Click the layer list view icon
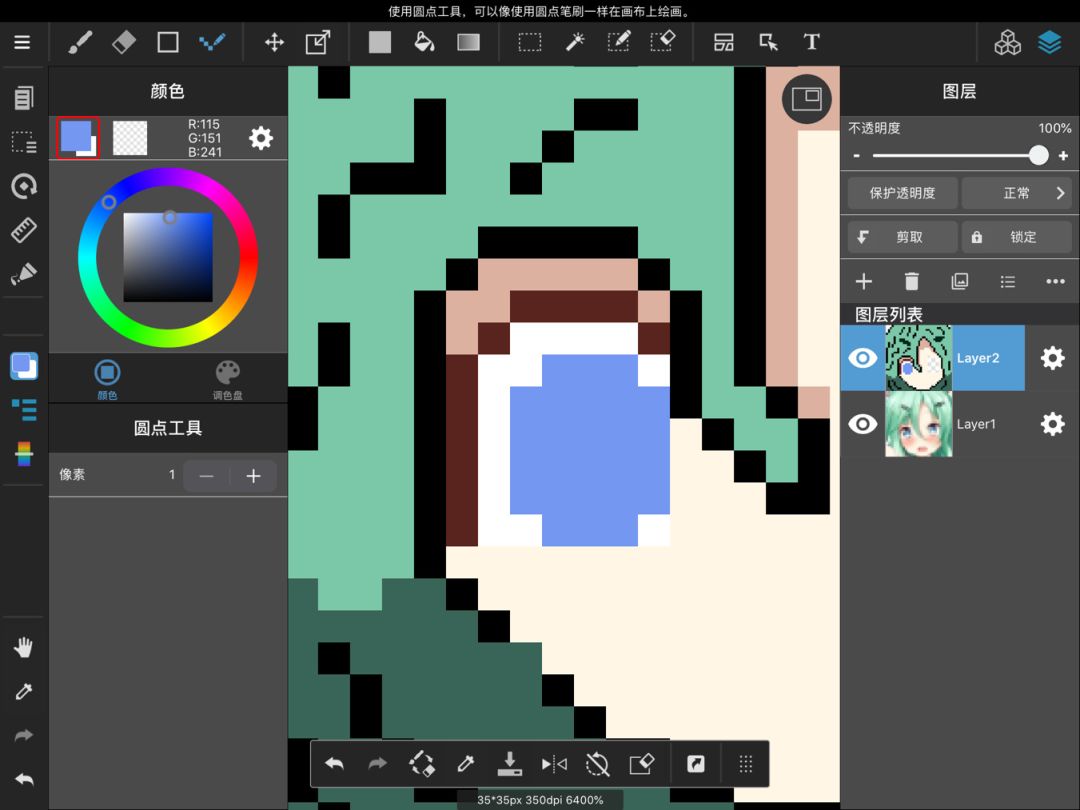 pyautogui.click(x=1008, y=281)
